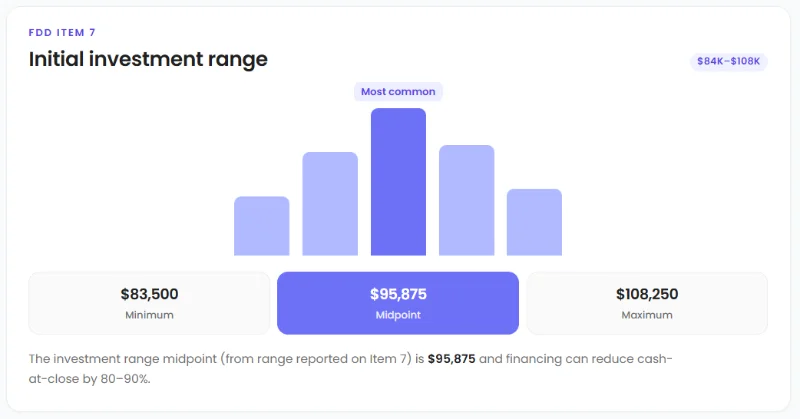Click the FDD ITEM 7 label

[62, 33]
